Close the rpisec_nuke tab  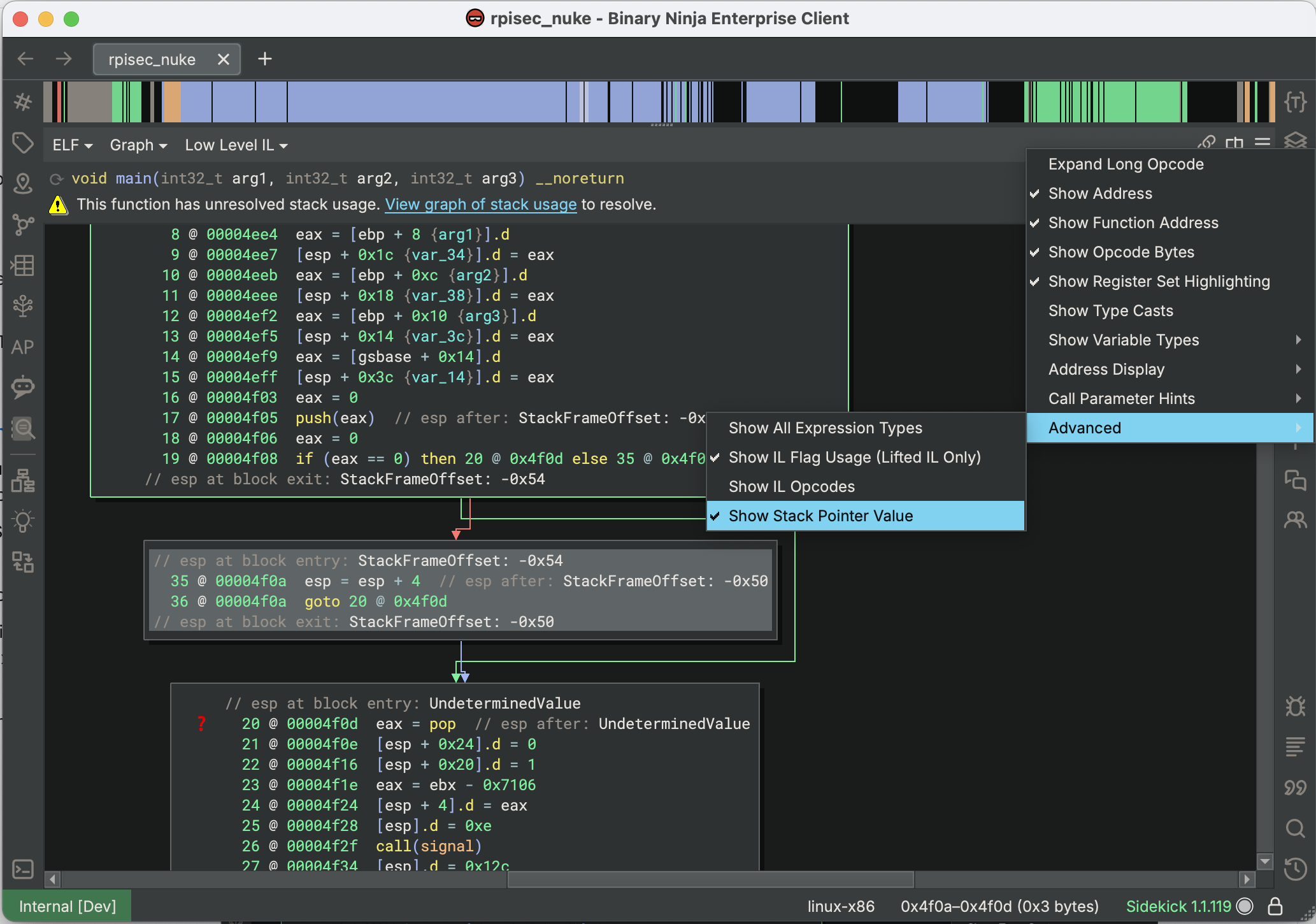223,59
